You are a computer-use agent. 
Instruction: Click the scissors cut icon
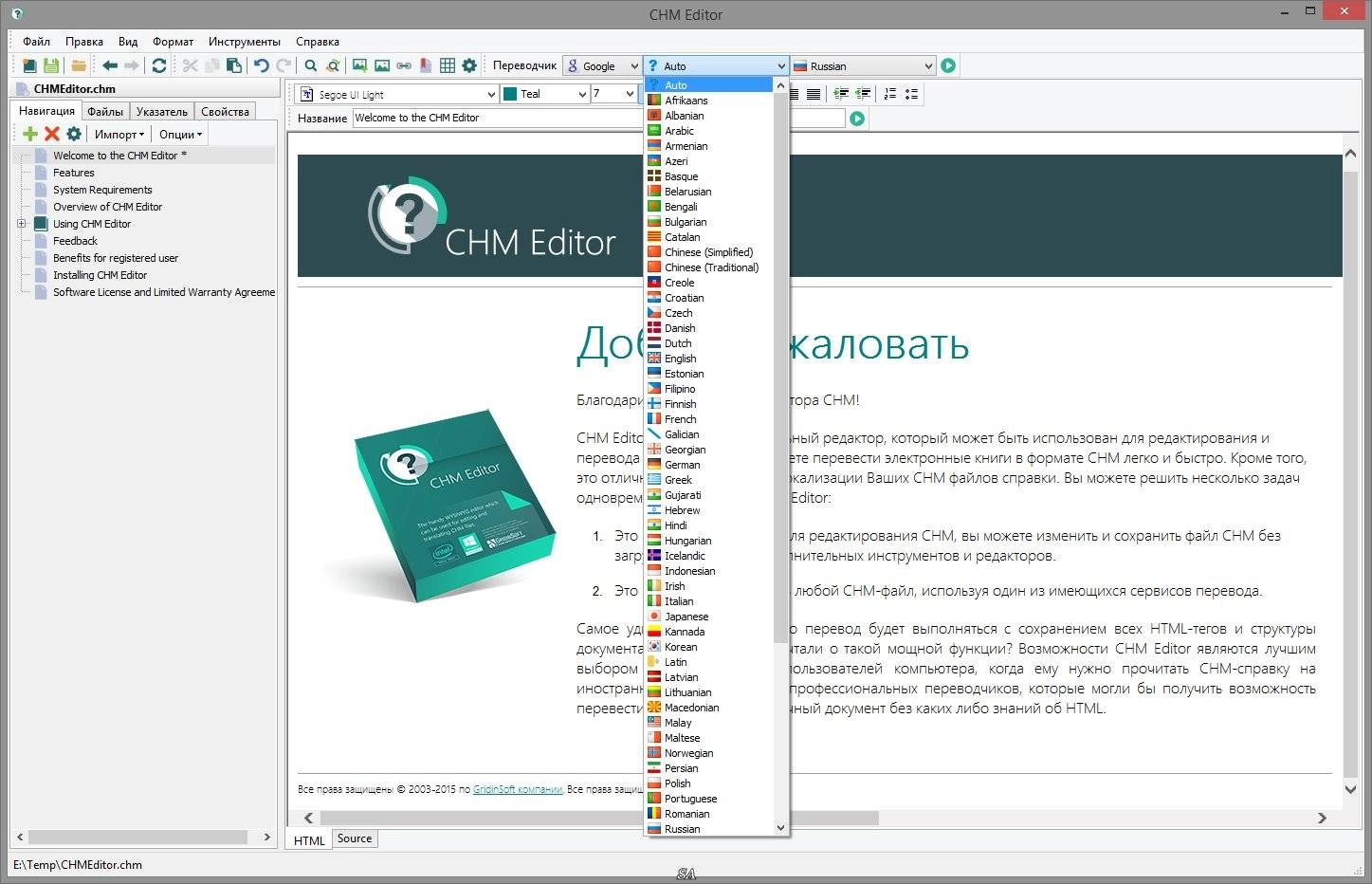tap(190, 65)
